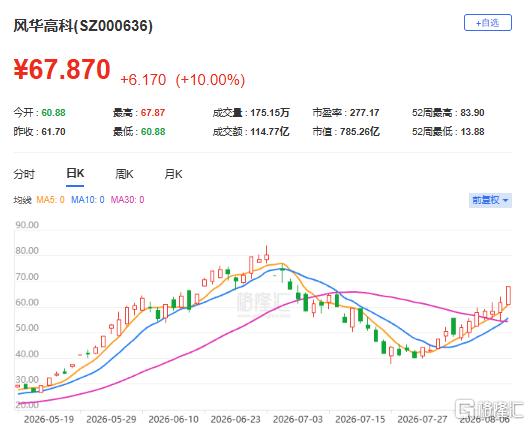Click the 市值 value 785.26亿
Viewport: 530px width, 426px height.
click(360, 132)
